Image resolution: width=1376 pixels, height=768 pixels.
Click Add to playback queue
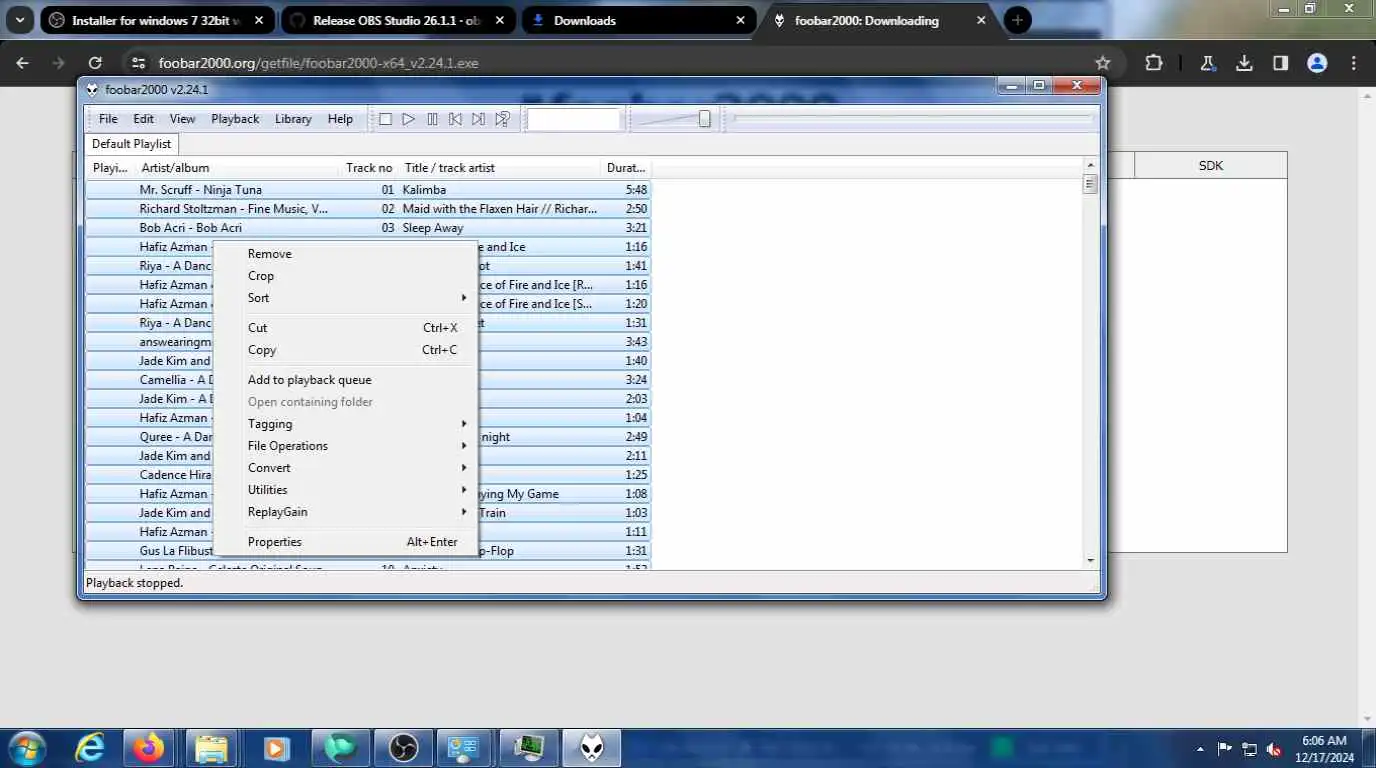(x=346, y=380)
